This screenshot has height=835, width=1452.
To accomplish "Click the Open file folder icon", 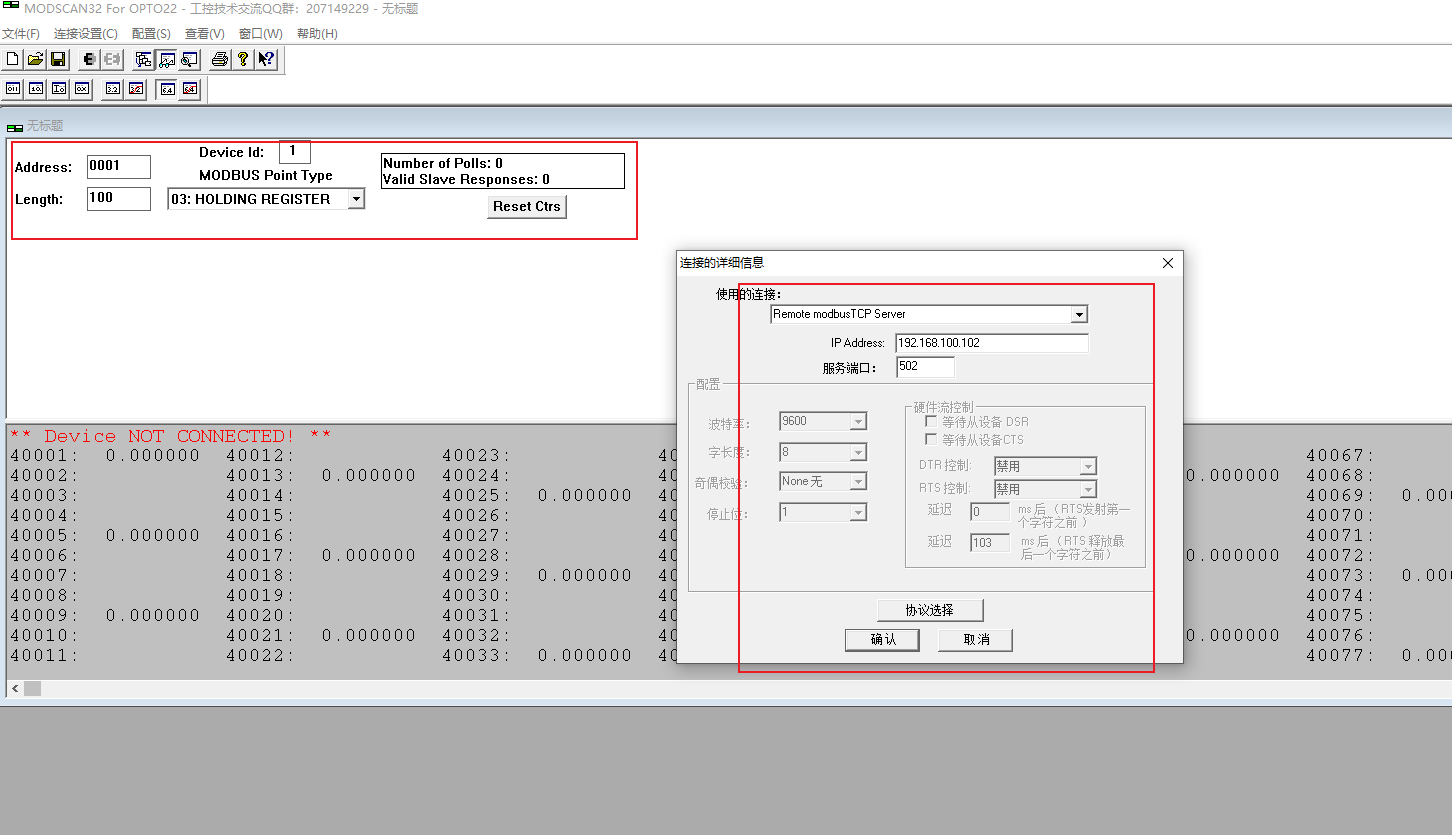I will tap(35, 60).
